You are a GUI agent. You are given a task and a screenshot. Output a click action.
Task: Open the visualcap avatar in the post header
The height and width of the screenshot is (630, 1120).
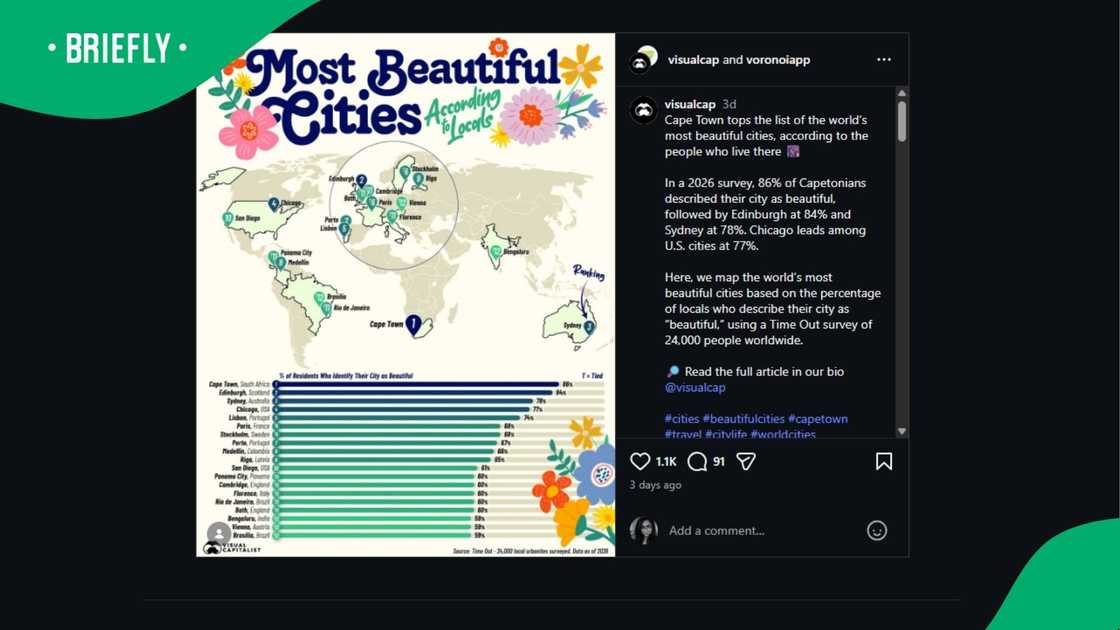[643, 60]
